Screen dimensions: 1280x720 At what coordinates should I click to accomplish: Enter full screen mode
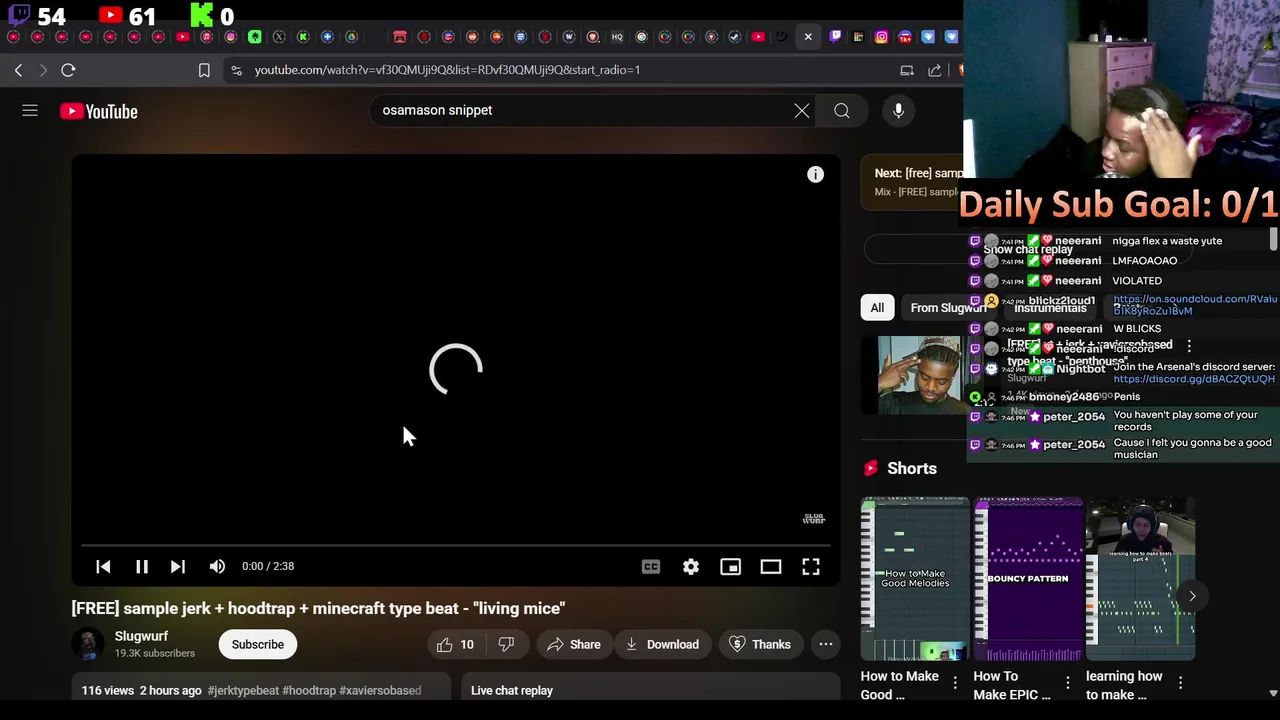coord(811,566)
